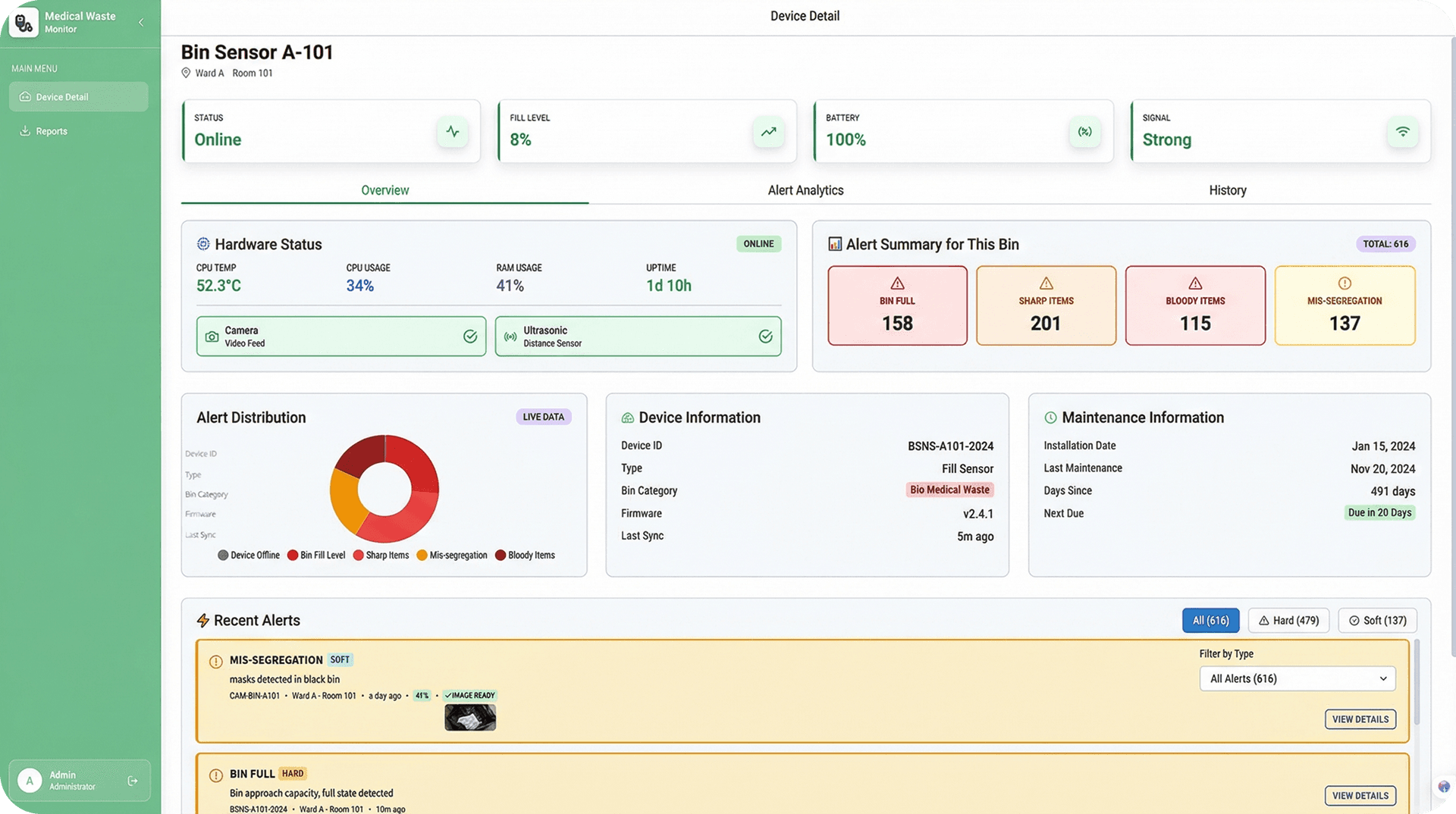
Task: Open the BIN FULL 158 alert card
Action: tap(897, 305)
